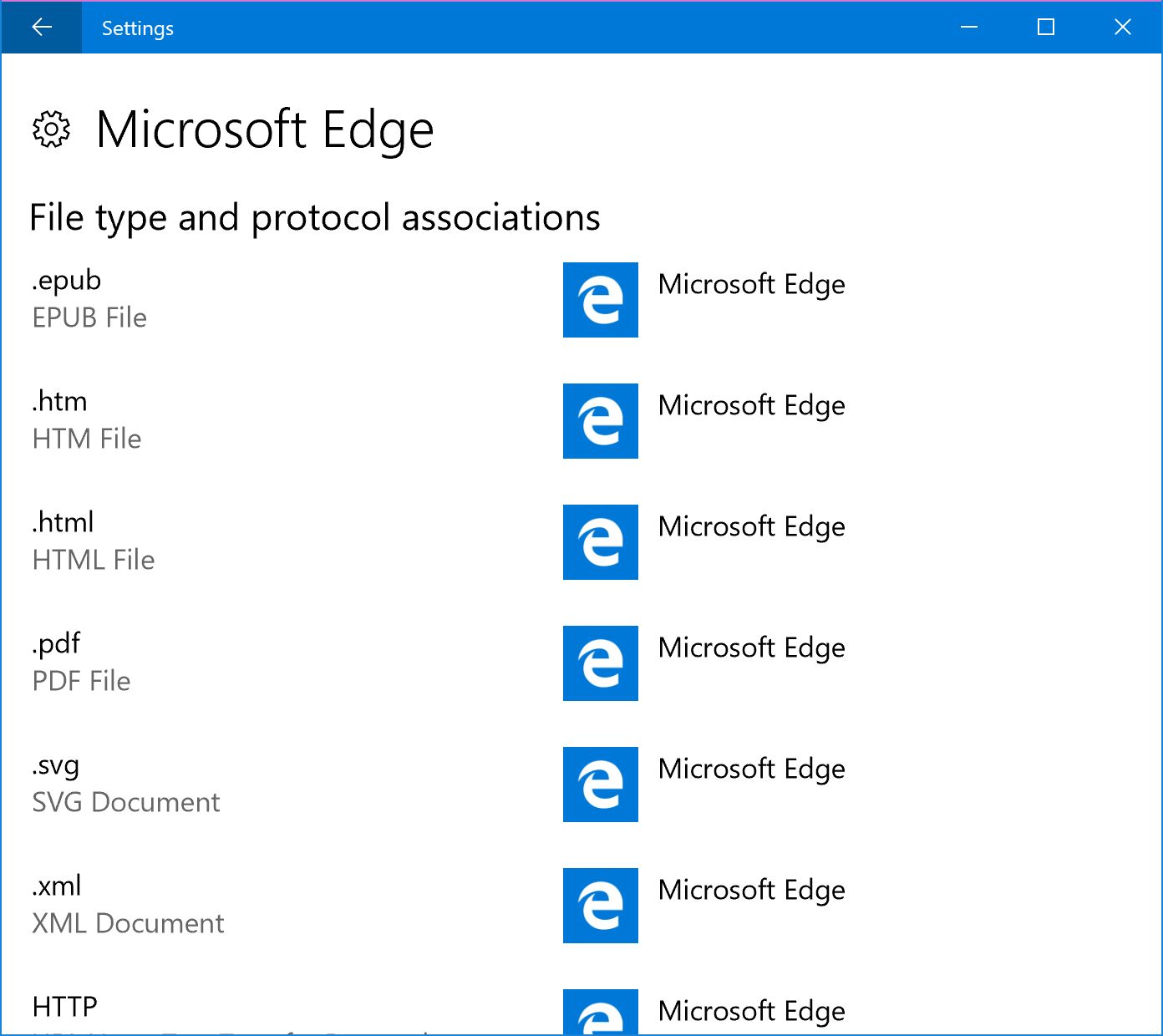Viewport: 1163px width, 1036px height.
Task: Click the Edge icon for .html
Action: click(x=600, y=542)
